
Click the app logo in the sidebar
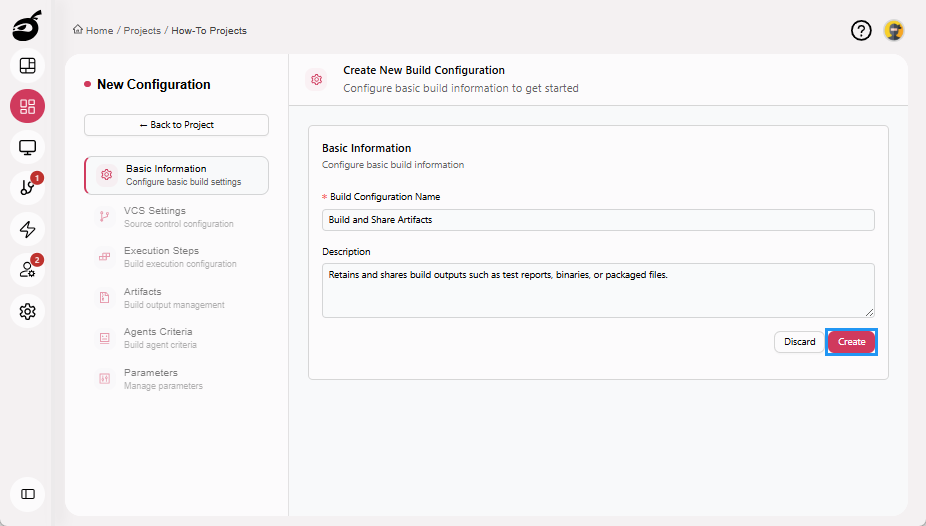[27, 25]
